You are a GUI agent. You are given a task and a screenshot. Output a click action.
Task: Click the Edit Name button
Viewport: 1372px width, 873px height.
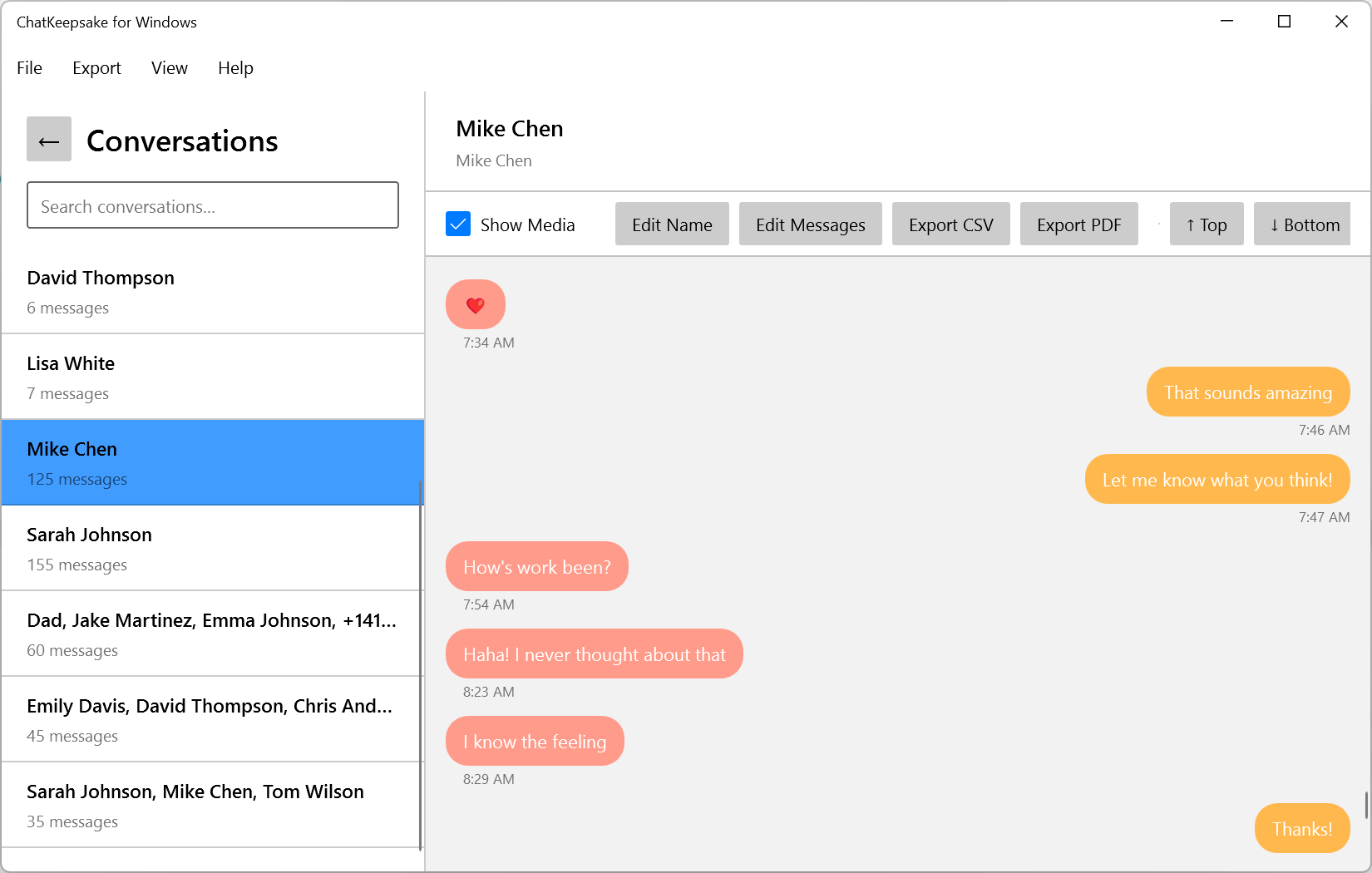(672, 224)
